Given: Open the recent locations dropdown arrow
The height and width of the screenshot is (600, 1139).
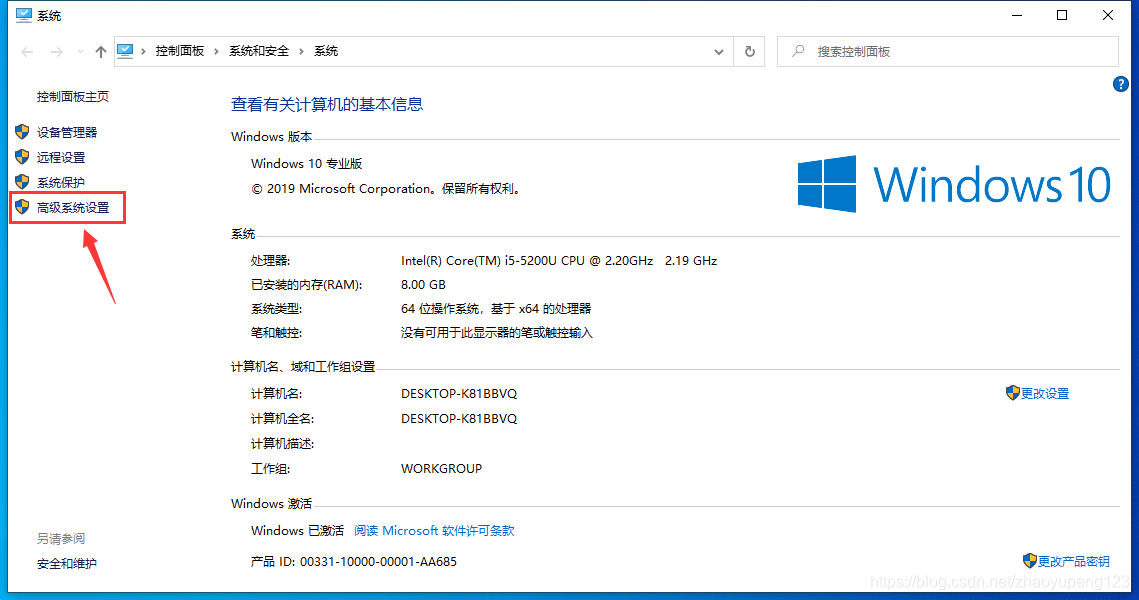Looking at the screenshot, I should (x=80, y=52).
